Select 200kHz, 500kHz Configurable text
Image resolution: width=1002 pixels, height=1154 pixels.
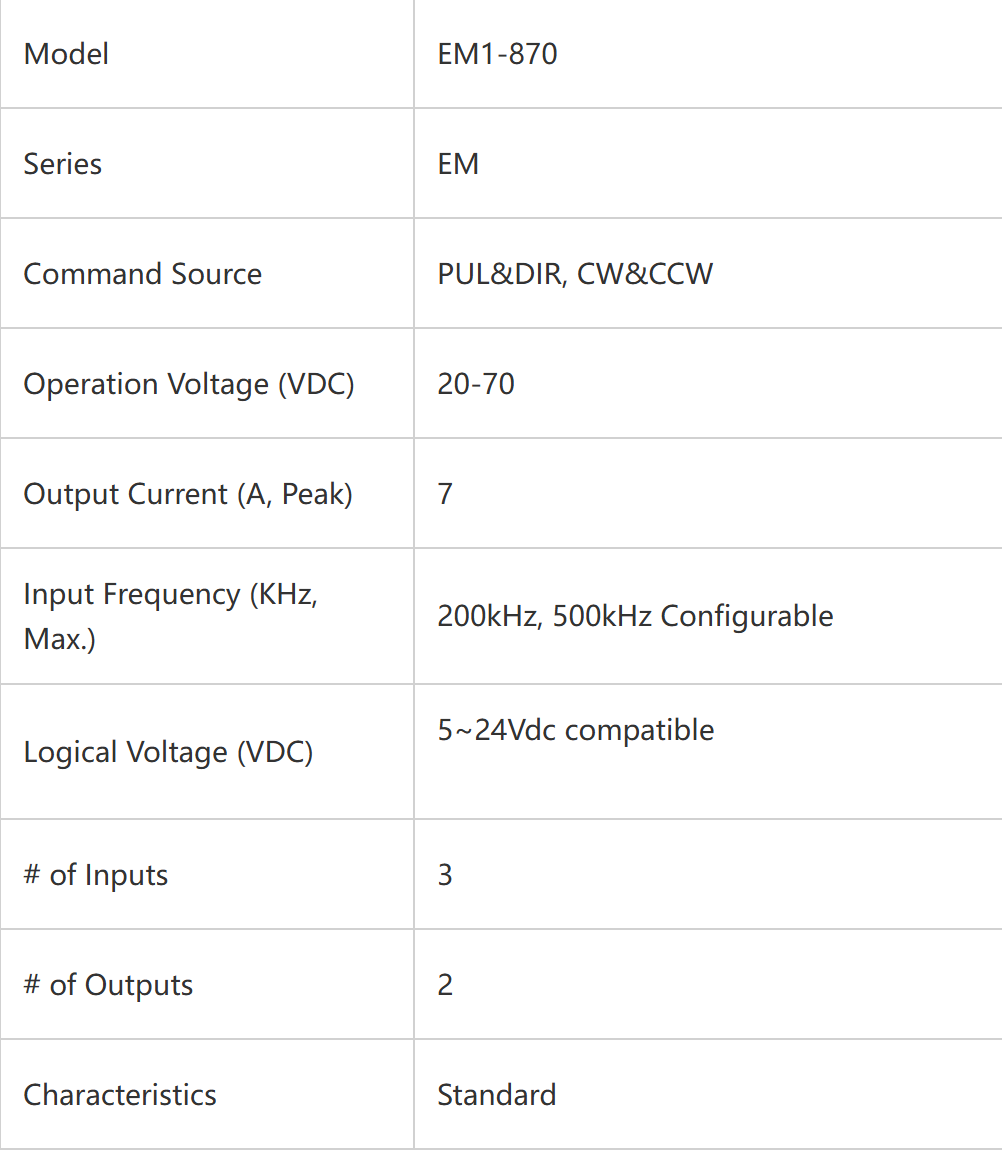[x=635, y=616]
